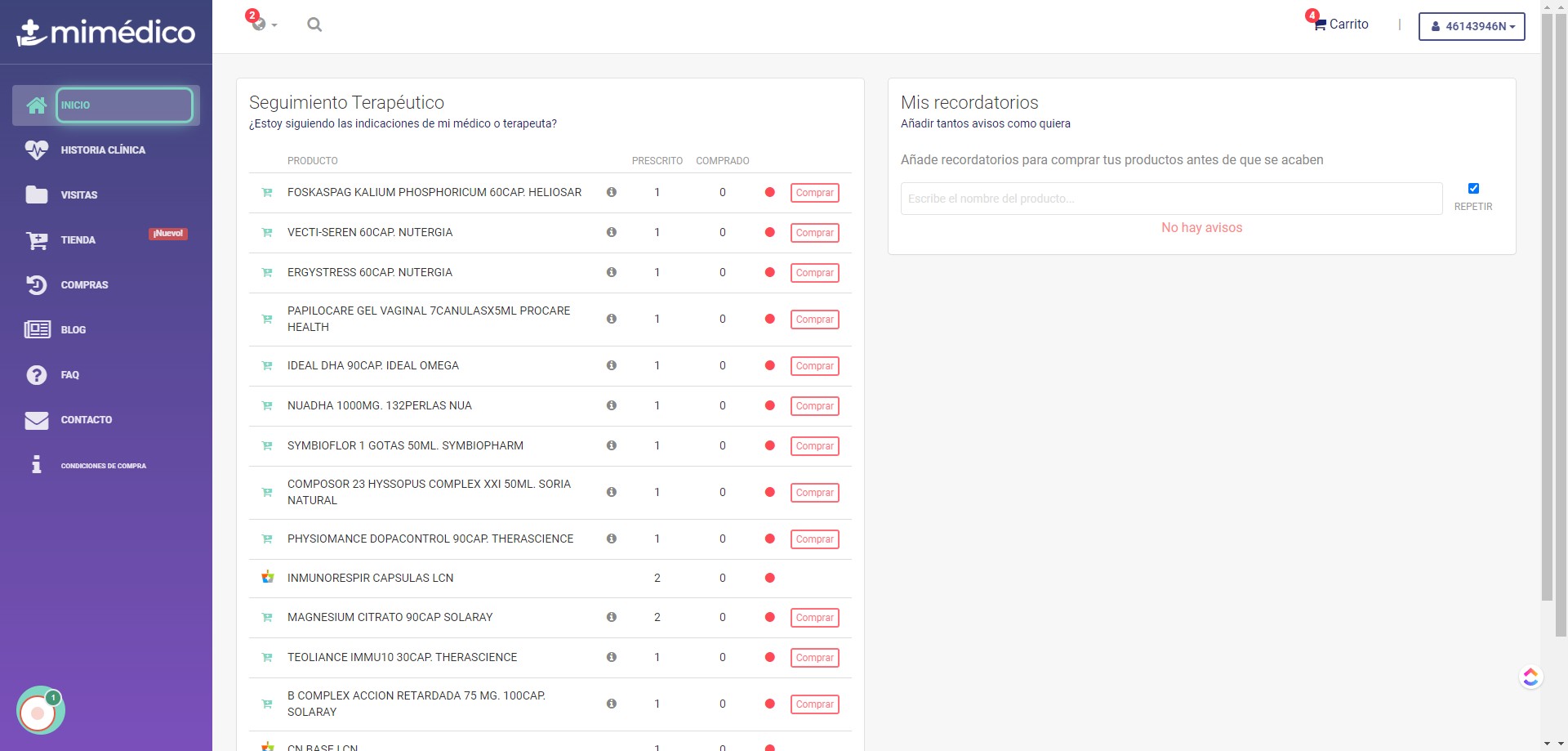Click the cart-plus icon for Tienda
Viewport: 1568px width, 751px height.
[x=36, y=240]
